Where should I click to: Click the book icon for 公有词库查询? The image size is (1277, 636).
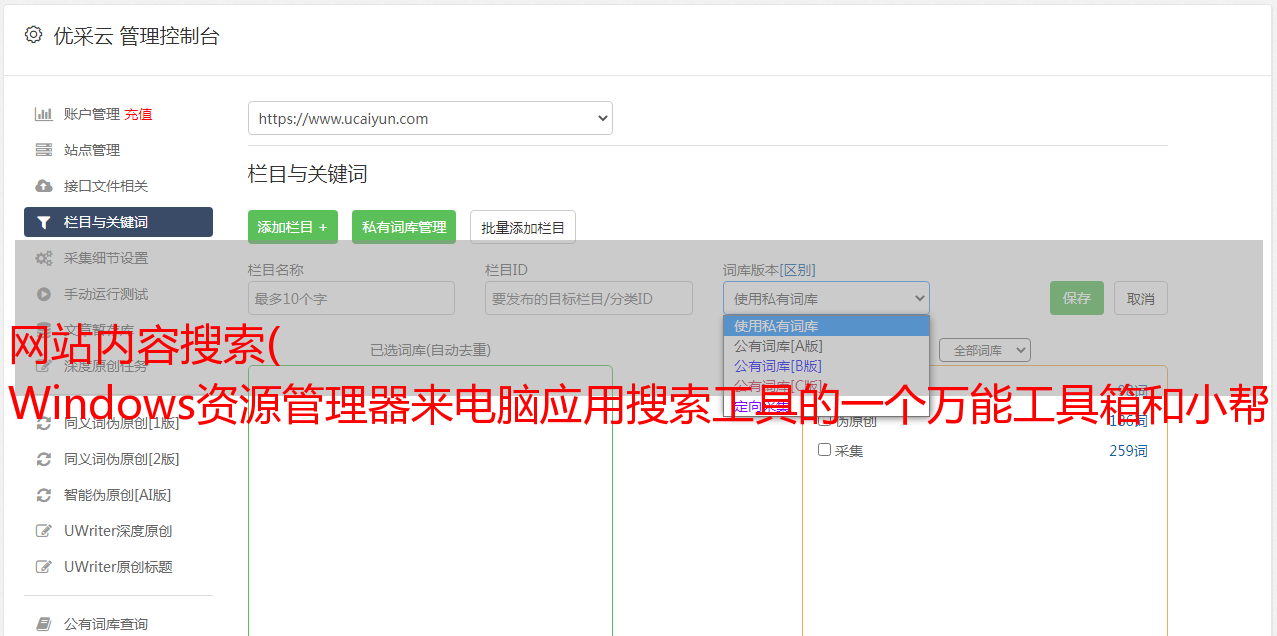point(43,624)
